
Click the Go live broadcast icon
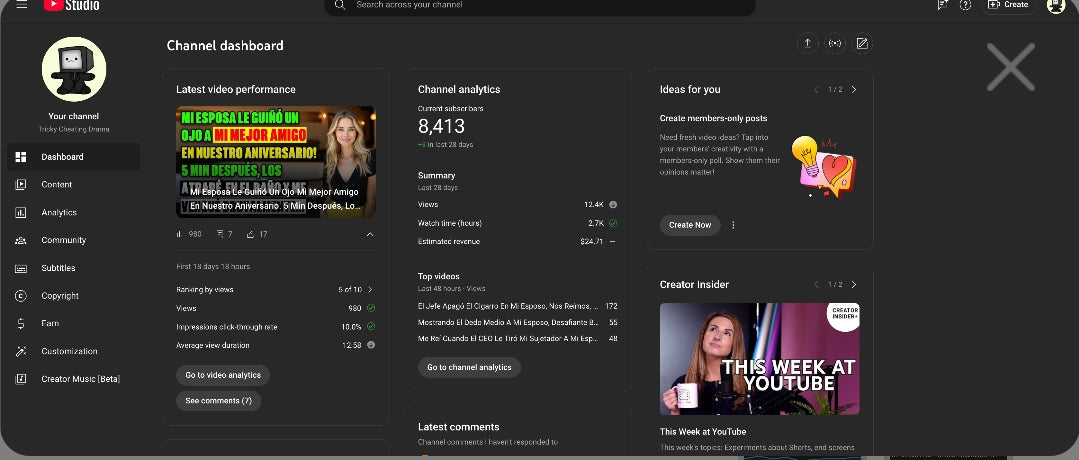[835, 44]
